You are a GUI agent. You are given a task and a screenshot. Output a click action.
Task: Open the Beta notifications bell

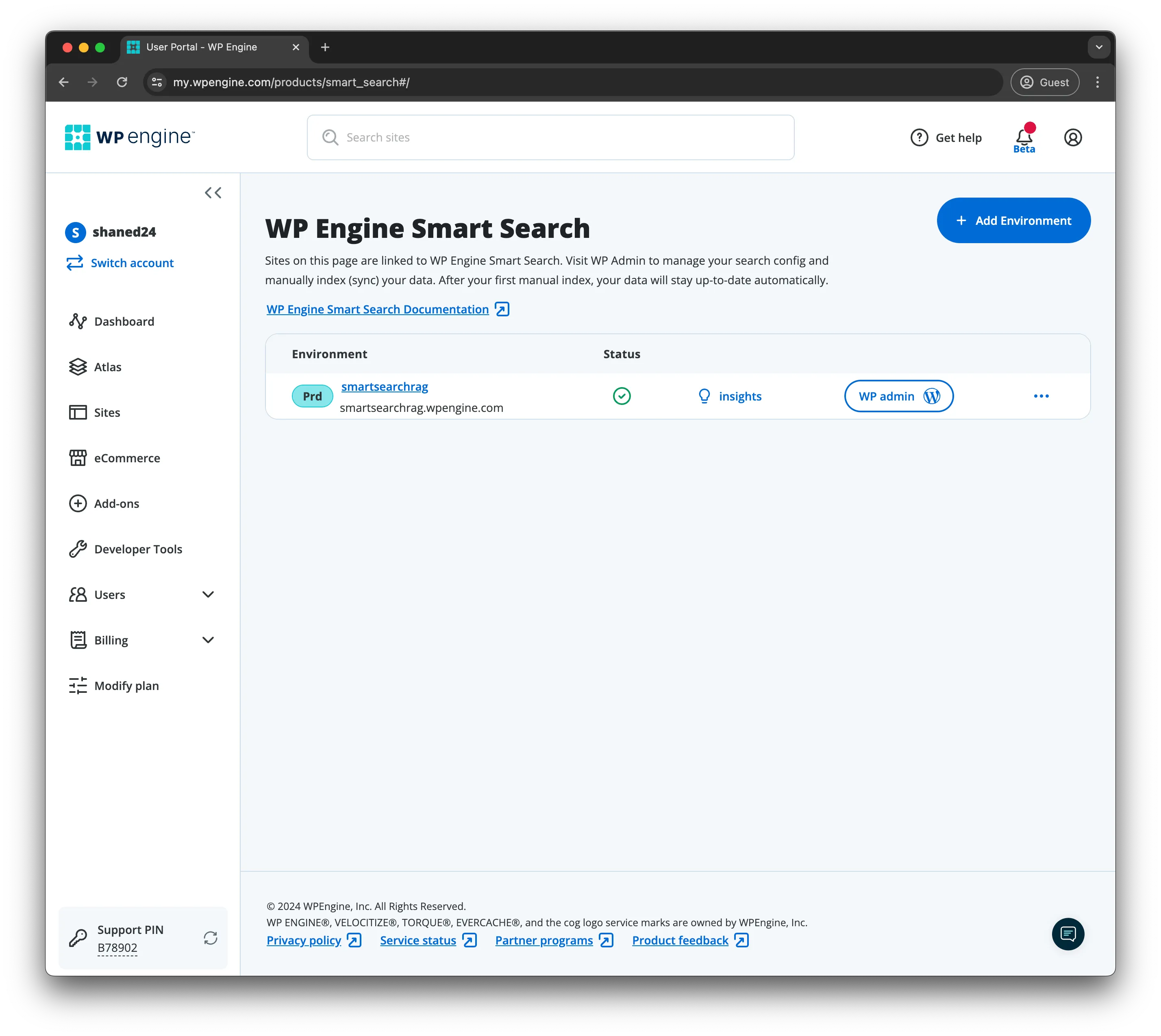[x=1024, y=137]
